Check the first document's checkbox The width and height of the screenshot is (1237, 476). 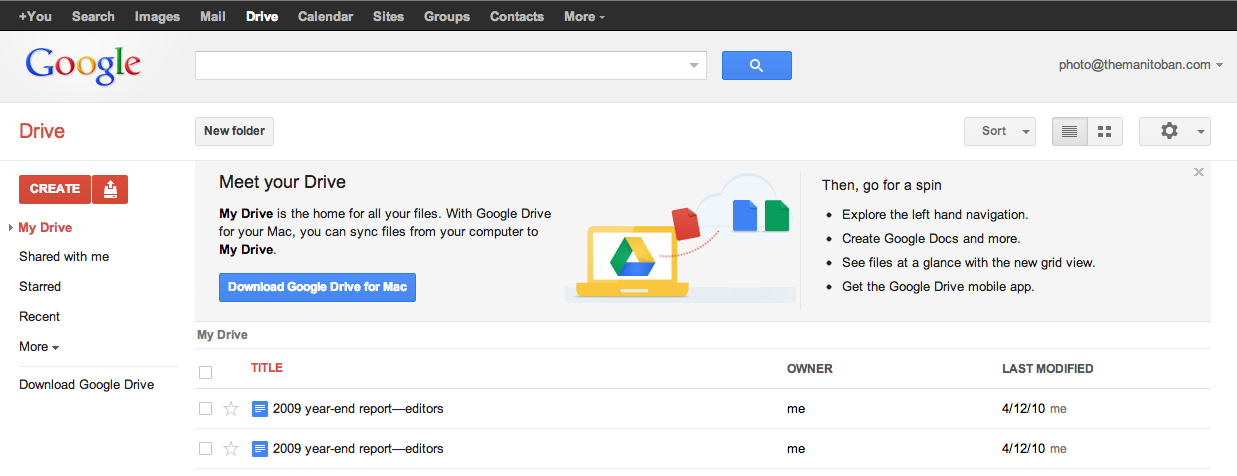click(206, 408)
